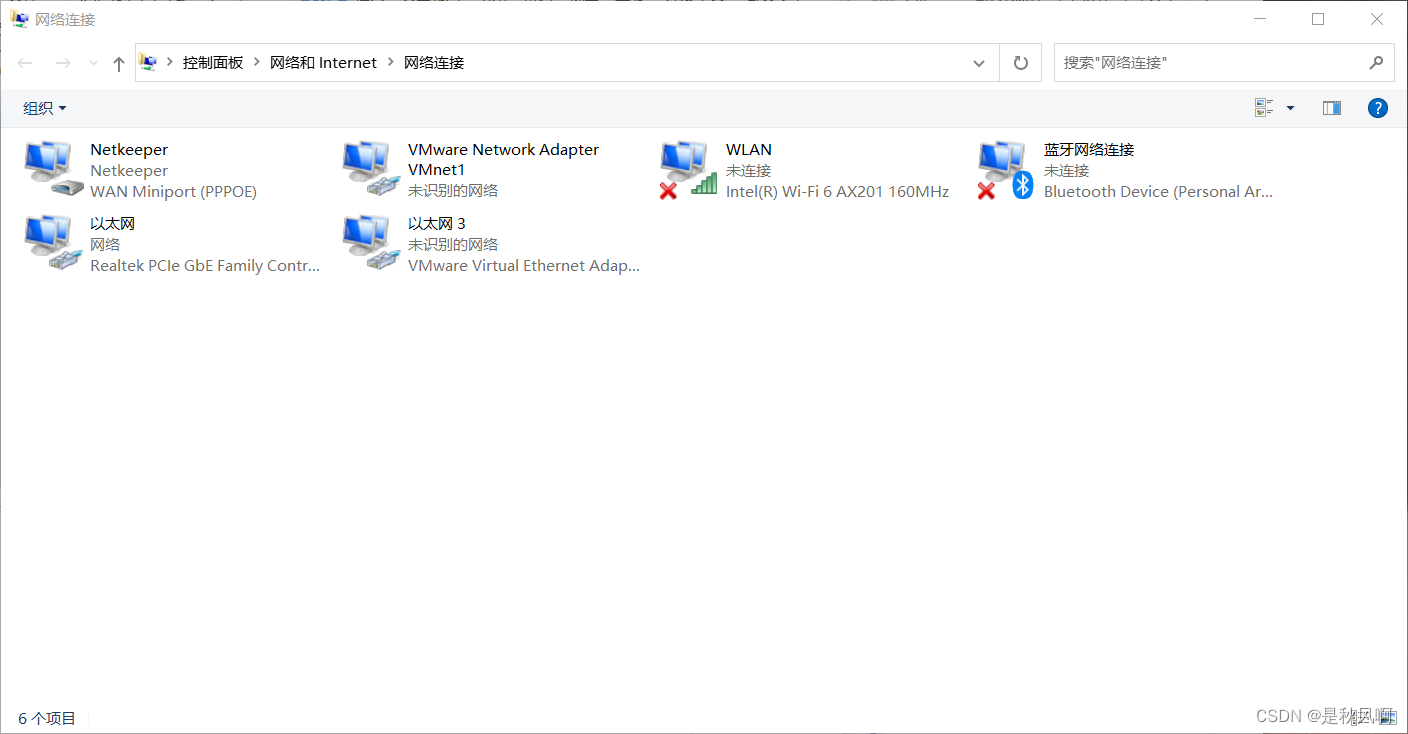Expand the address bar history dropdown
The height and width of the screenshot is (734, 1408).
979,63
